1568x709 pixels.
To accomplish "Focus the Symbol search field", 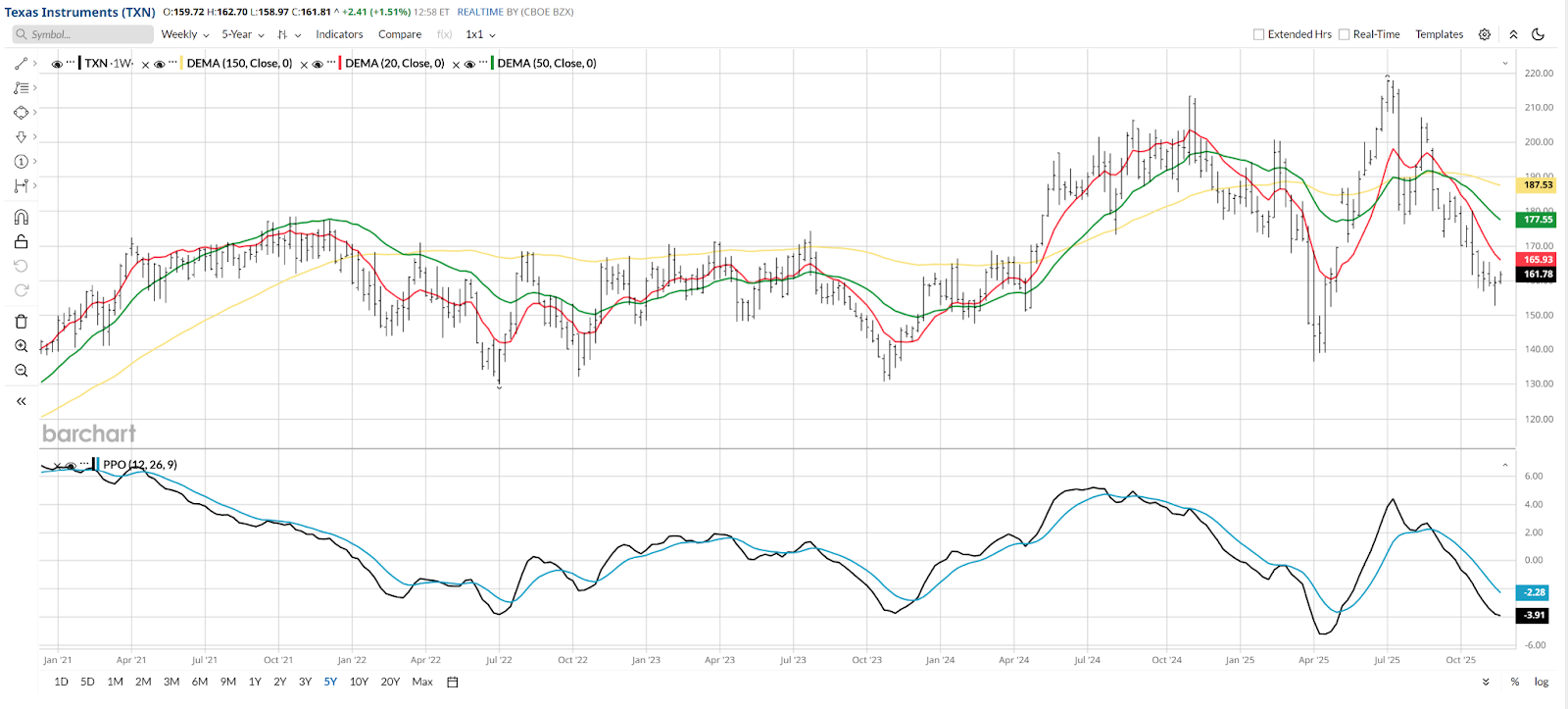I will 83,34.
